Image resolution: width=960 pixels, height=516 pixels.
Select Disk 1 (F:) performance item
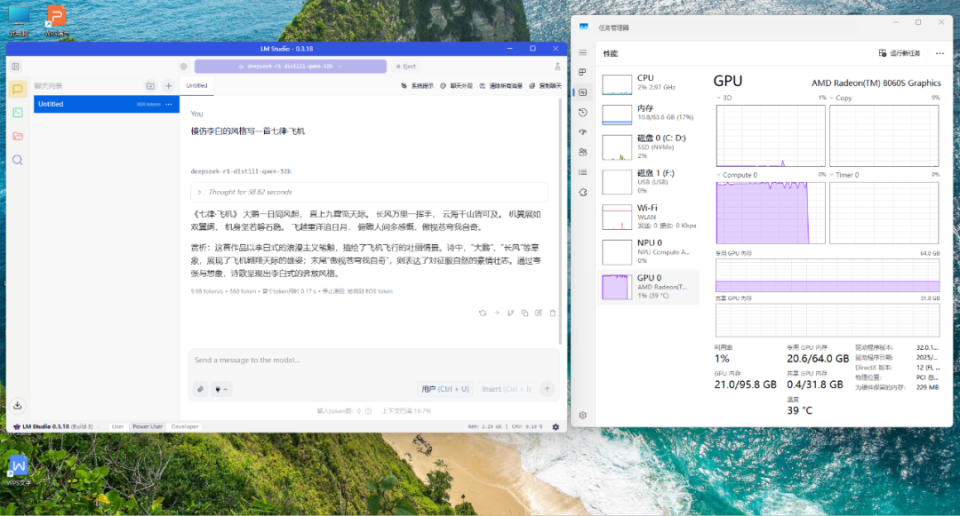(648, 182)
